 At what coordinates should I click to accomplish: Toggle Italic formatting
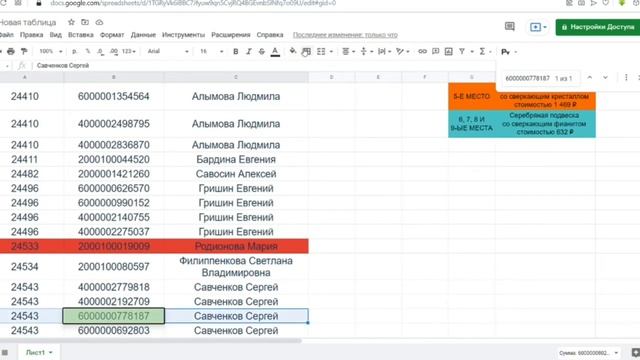249,51
